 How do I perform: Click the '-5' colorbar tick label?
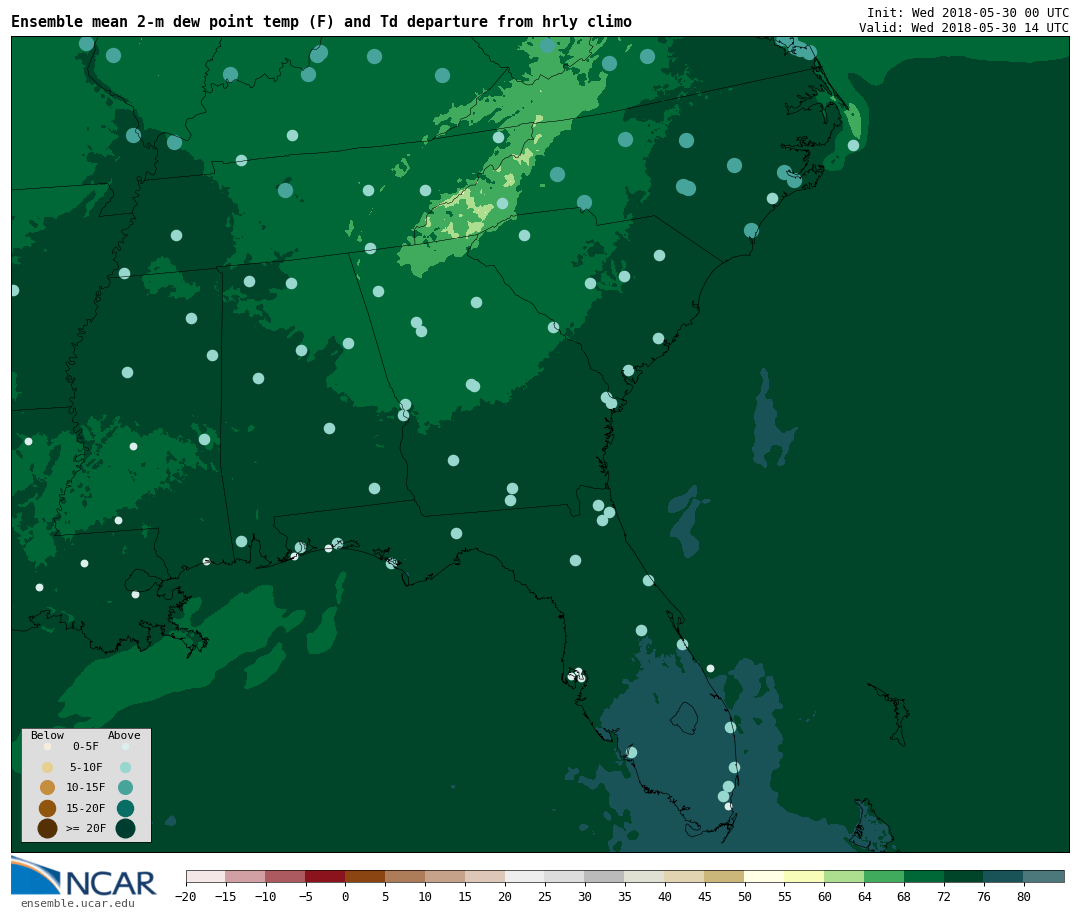[x=305, y=897]
